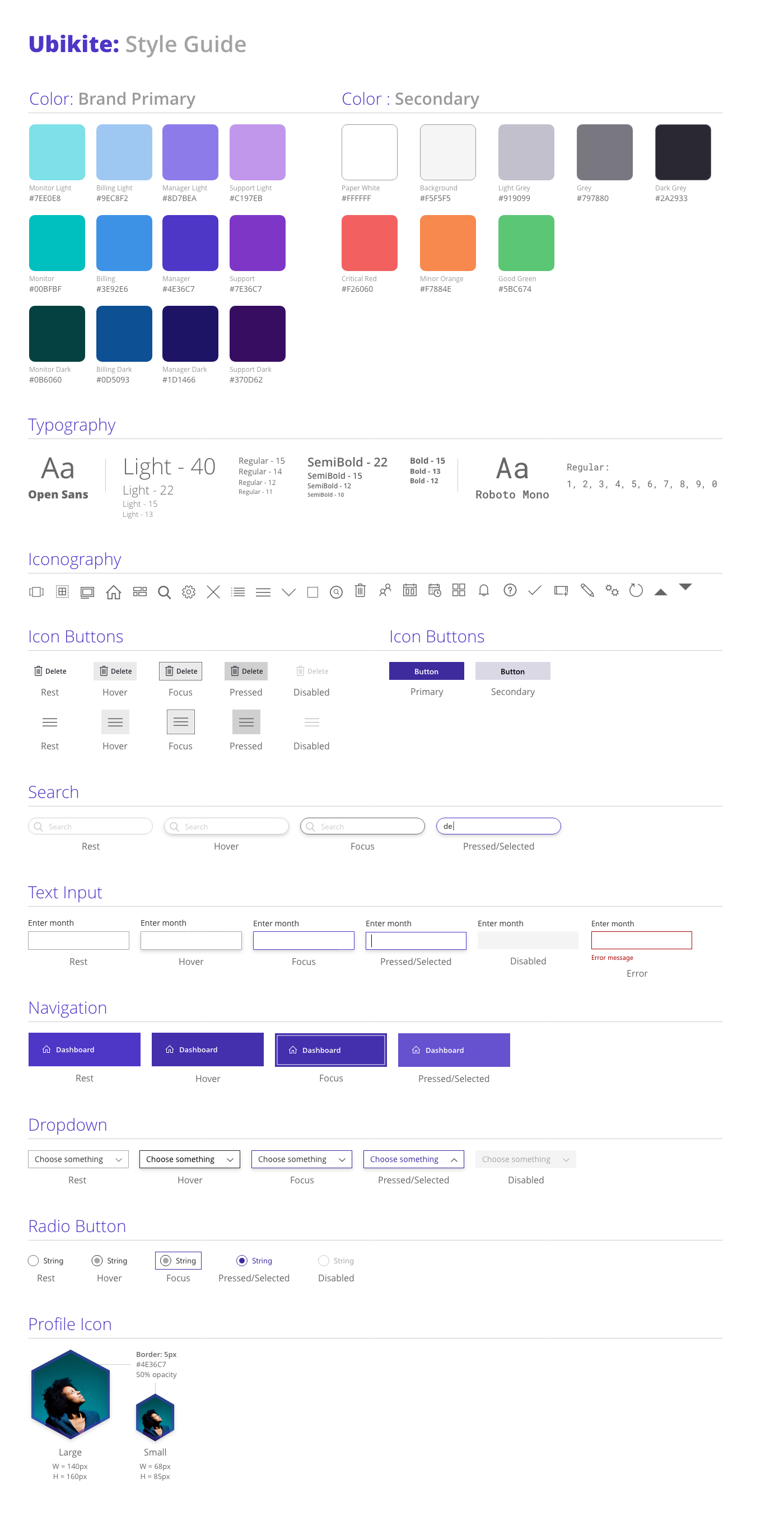
Task: Click the circular refresh icon
Action: point(636,590)
